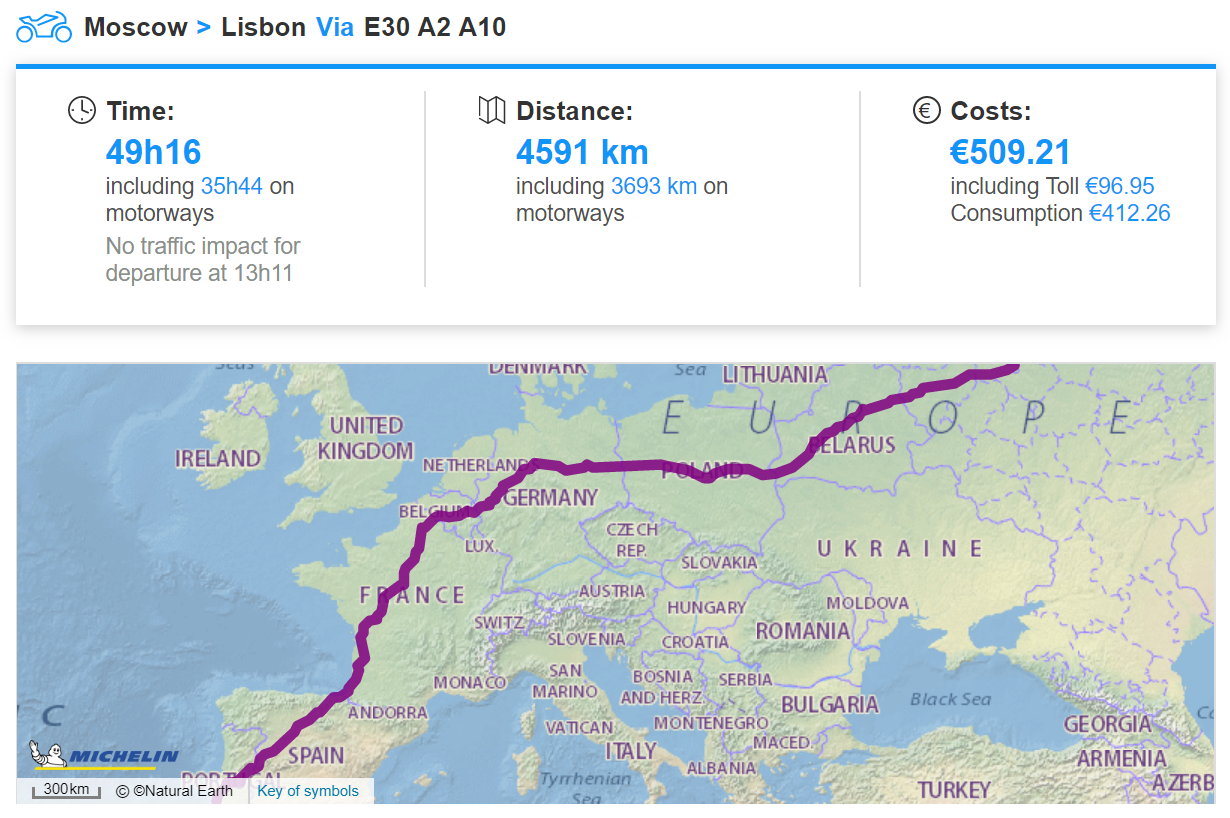Click the motorcycle icon beside Moscow
This screenshot has height=818, width=1230.
click(x=44, y=27)
